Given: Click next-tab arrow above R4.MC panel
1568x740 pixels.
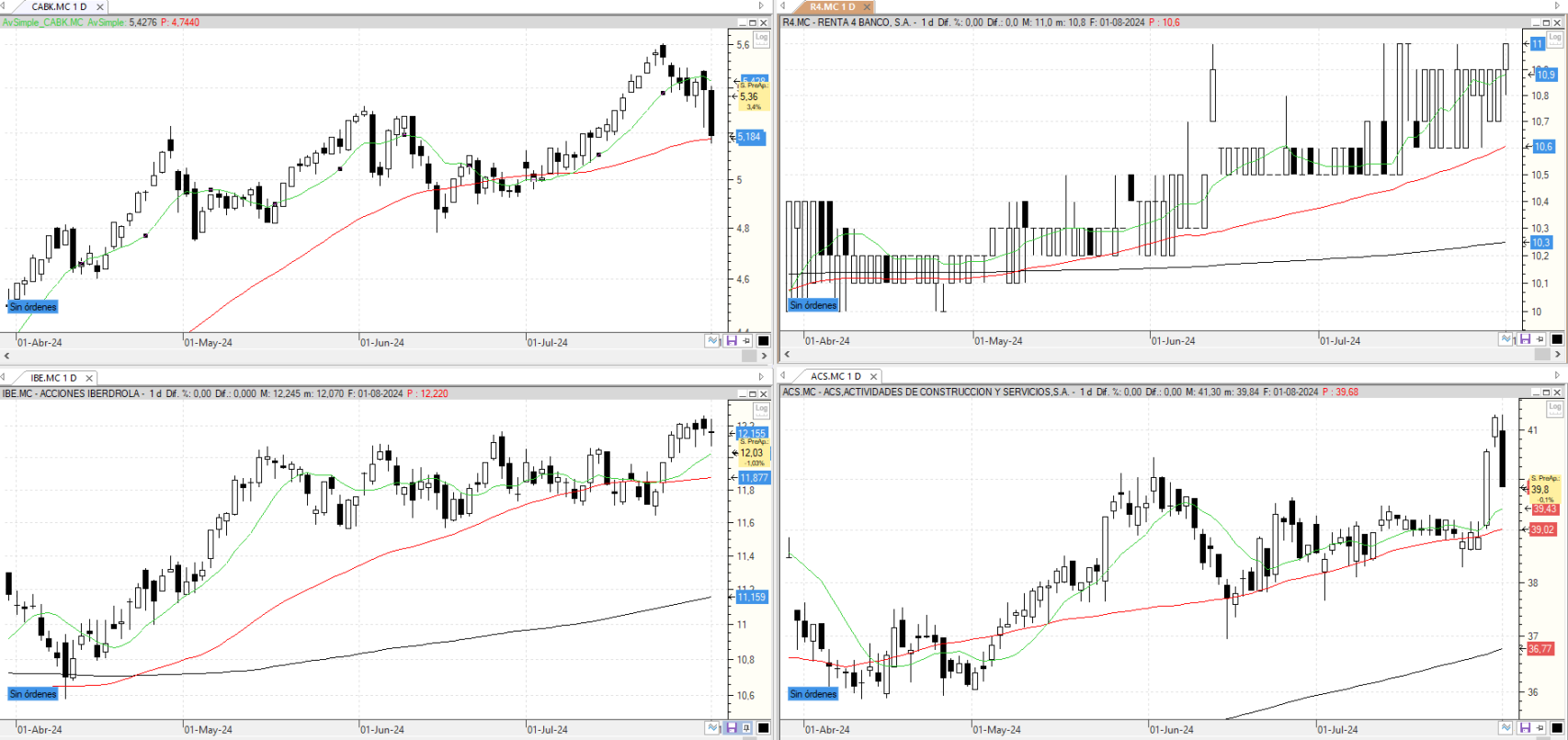Looking at the screenshot, I should click(1558, 6).
